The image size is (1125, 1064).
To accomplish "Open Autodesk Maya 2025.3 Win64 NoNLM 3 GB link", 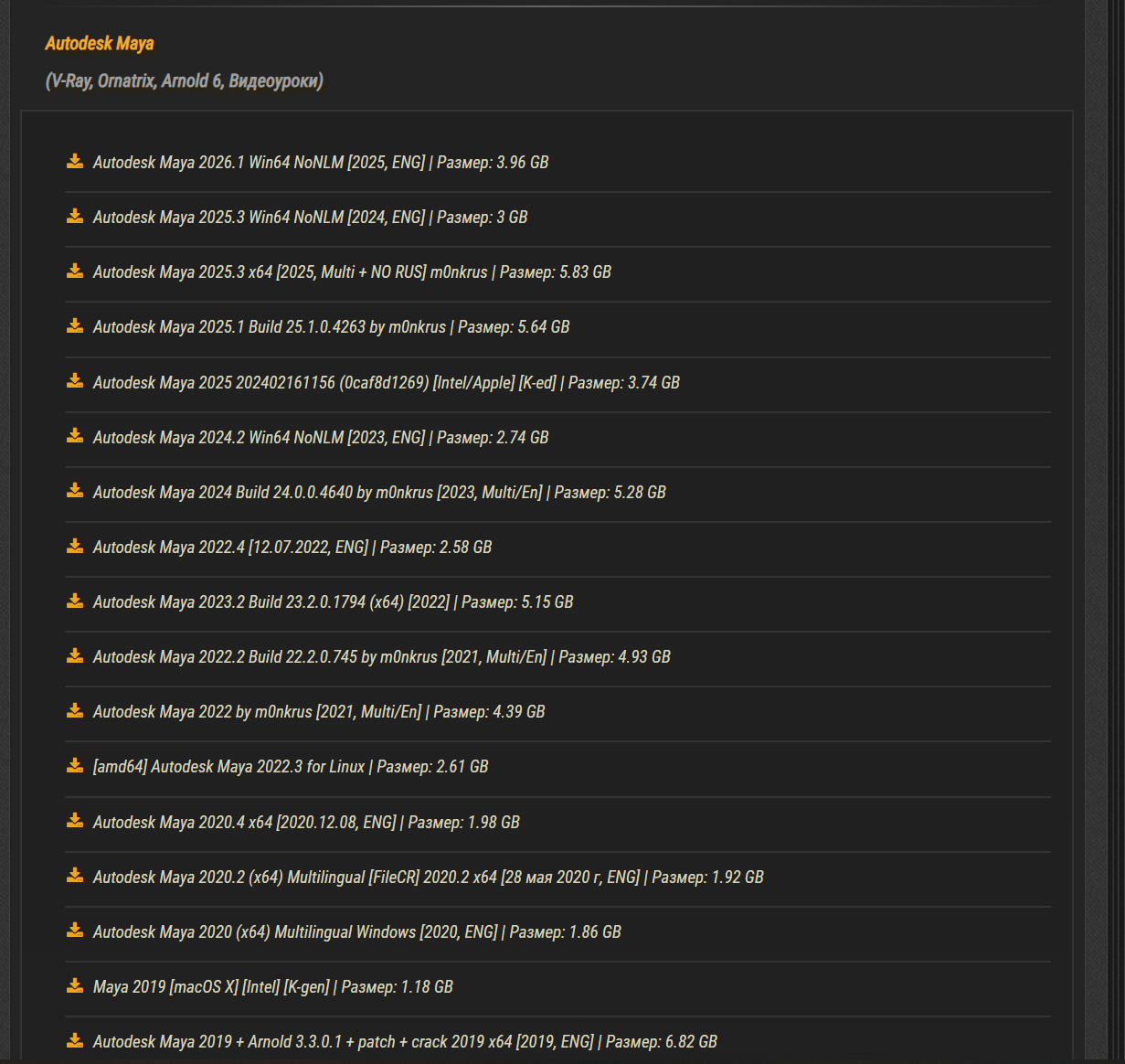I will (311, 218).
